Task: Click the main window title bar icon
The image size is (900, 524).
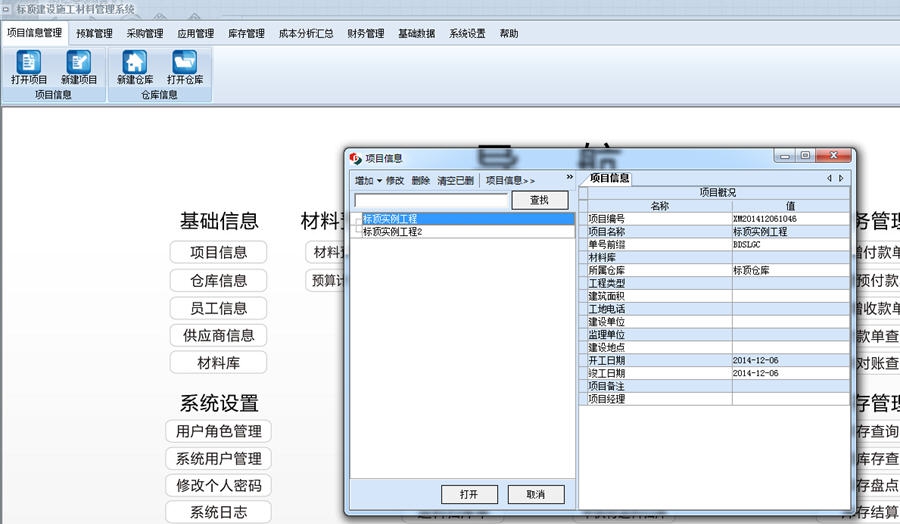Action: coord(6,9)
